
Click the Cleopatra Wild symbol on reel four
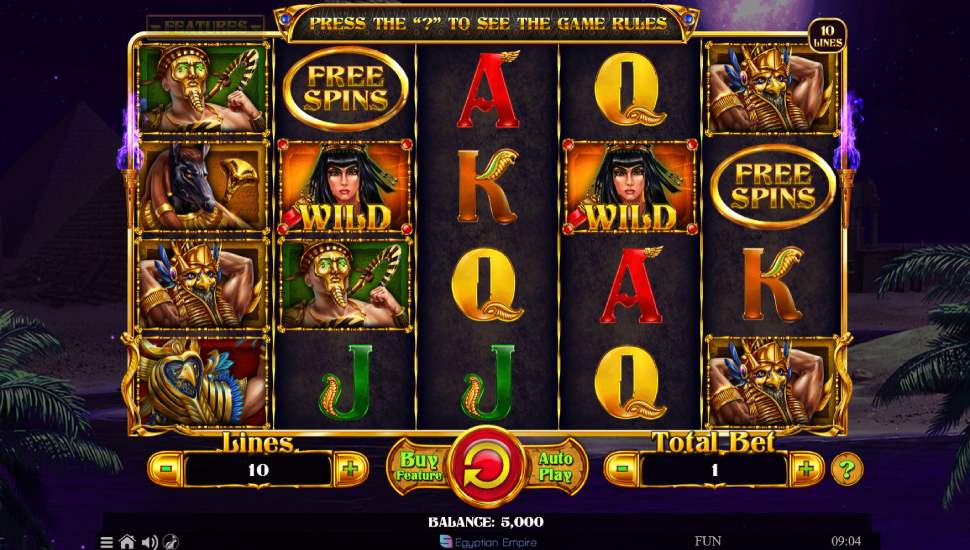629,187
